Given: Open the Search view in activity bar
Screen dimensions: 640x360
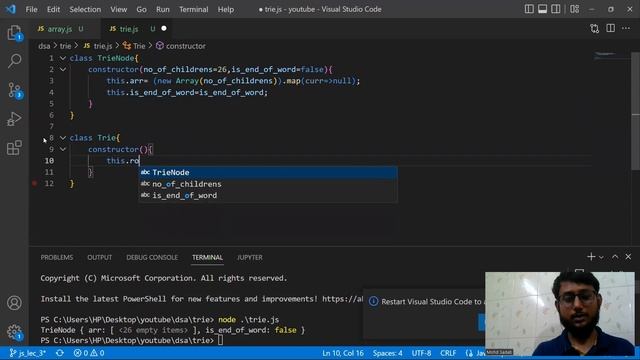Looking at the screenshot, I should click(x=14, y=61).
